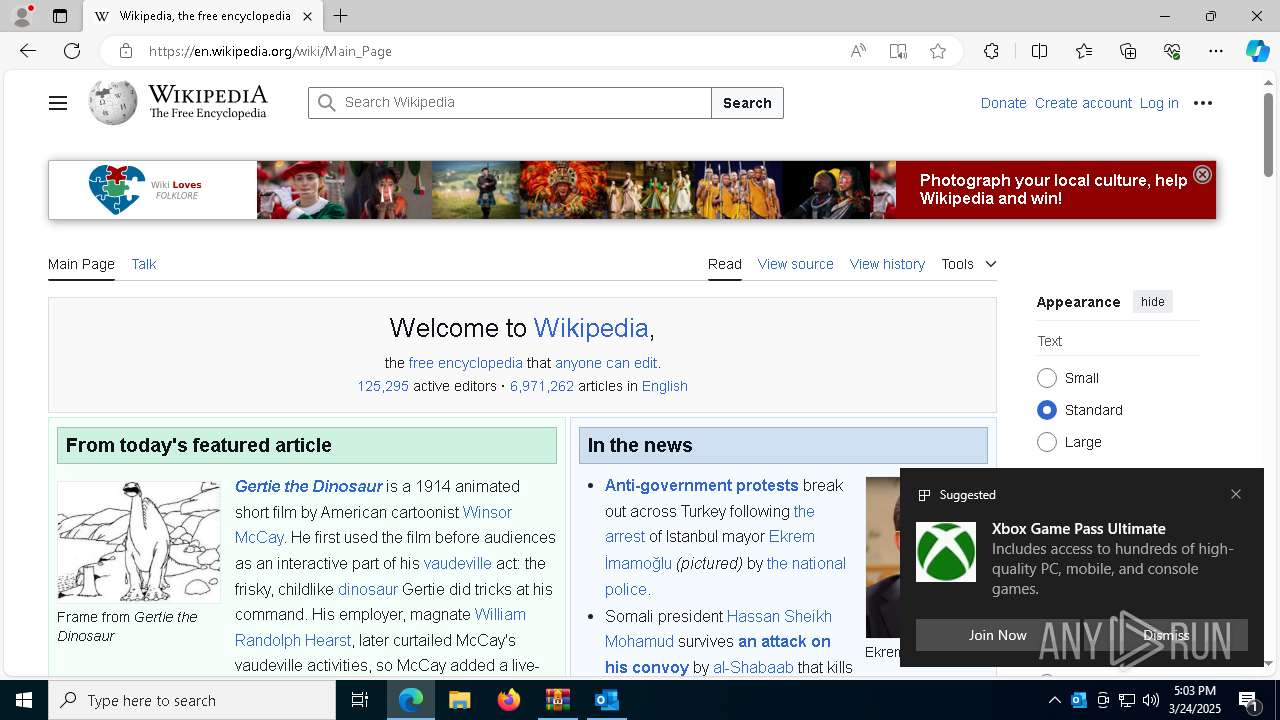Open Edge Settings and more menu
This screenshot has height=720, width=1280.
(1216, 51)
